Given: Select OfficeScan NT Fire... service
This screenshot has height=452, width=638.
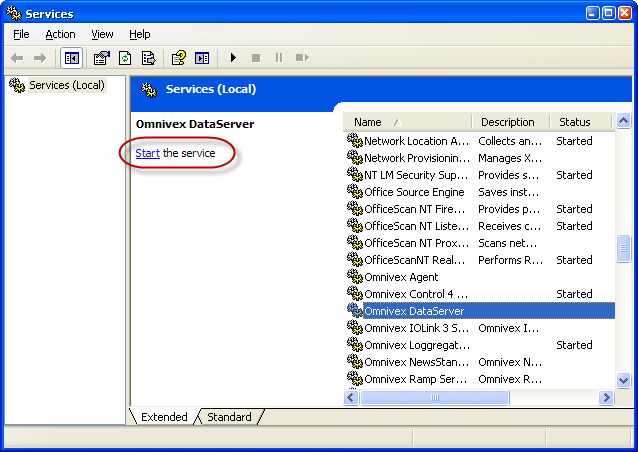Looking at the screenshot, I should [414, 209].
